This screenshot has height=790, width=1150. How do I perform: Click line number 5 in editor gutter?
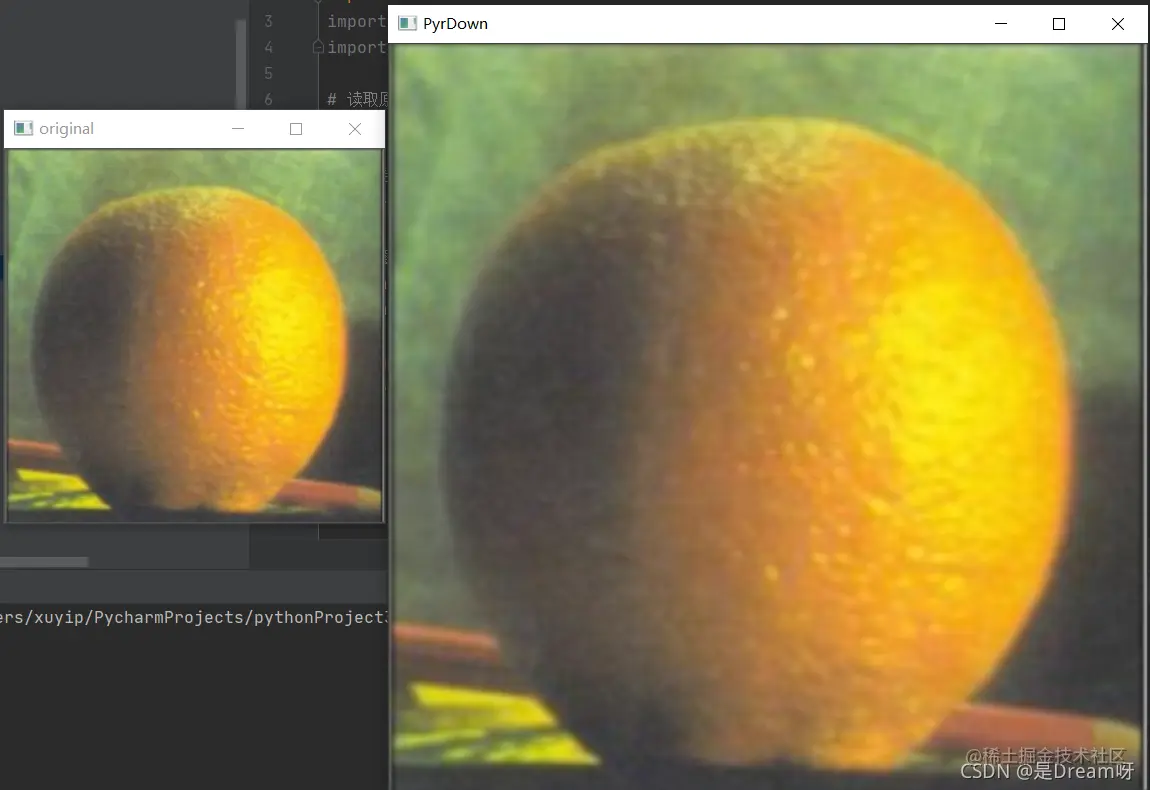coord(268,73)
